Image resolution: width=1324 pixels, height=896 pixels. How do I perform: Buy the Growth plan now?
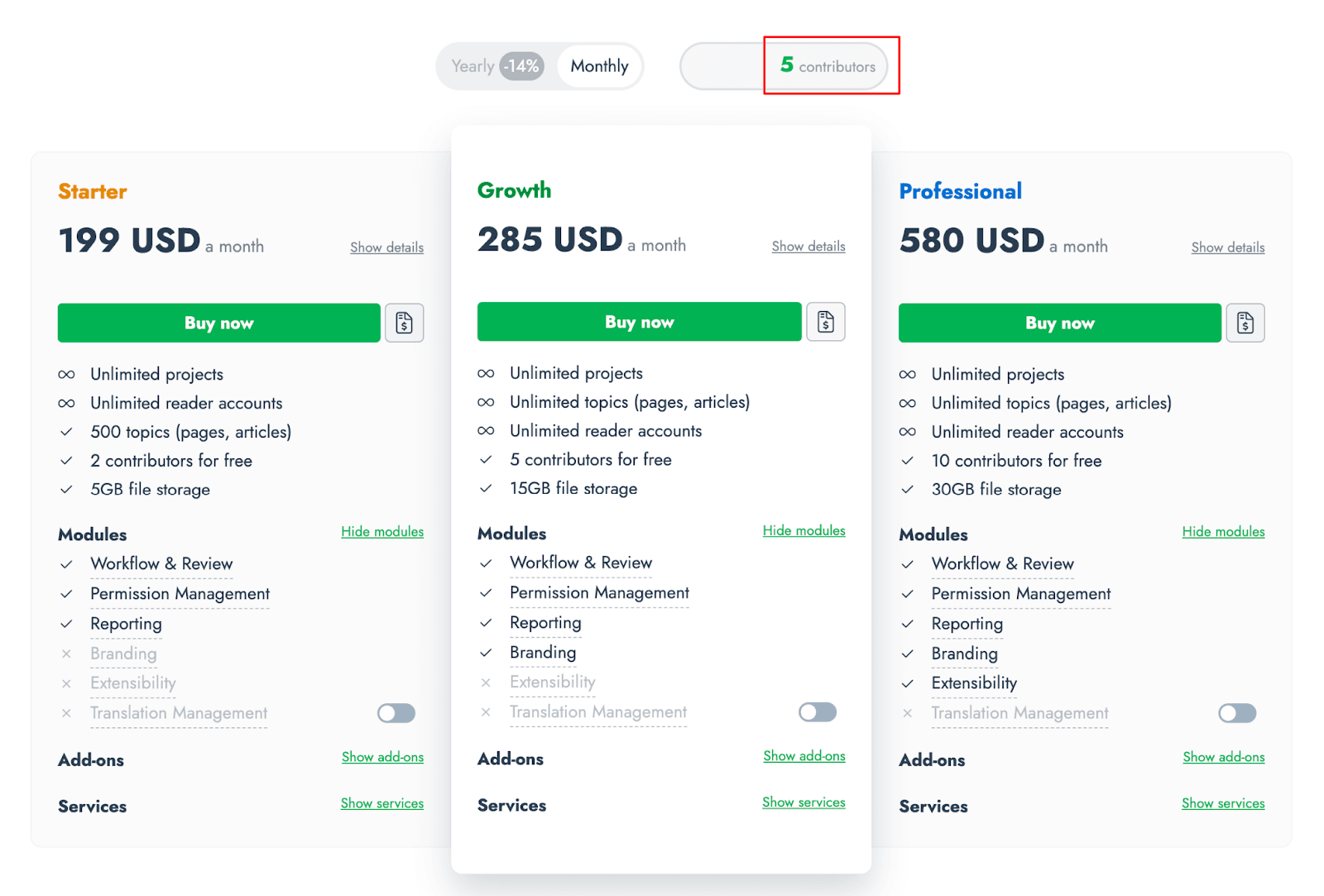click(x=639, y=322)
